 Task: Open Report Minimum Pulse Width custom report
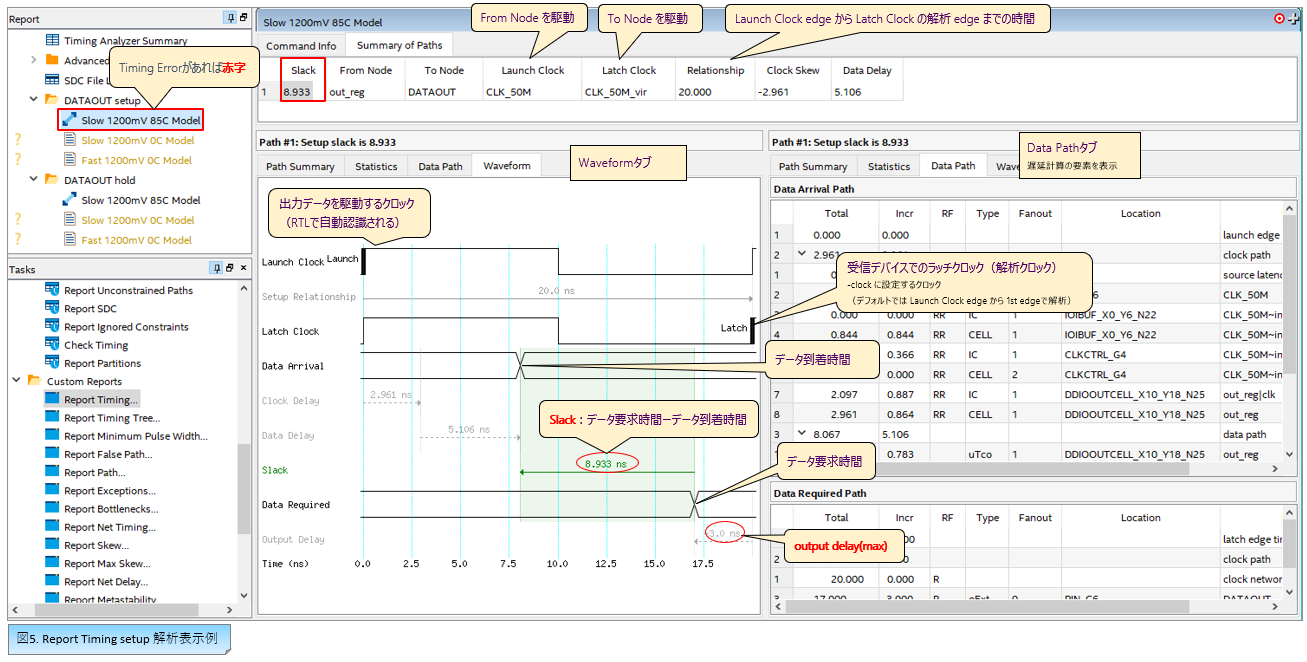(x=135, y=436)
